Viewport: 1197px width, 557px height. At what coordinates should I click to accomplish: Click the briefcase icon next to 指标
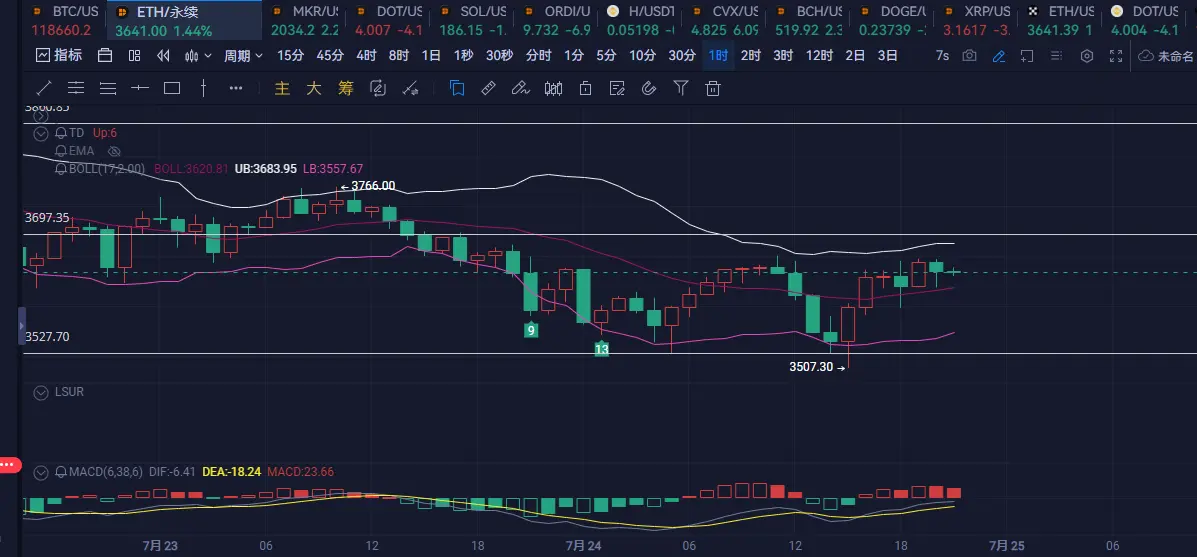pos(105,56)
